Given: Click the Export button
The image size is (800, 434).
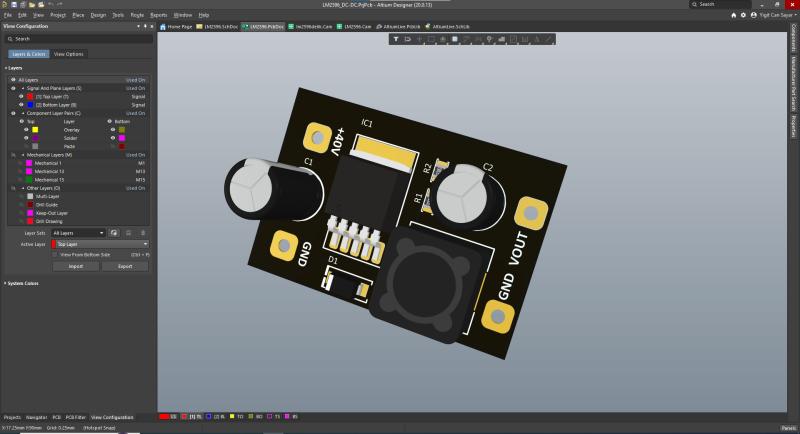Looking at the screenshot, I should click(x=125, y=266).
